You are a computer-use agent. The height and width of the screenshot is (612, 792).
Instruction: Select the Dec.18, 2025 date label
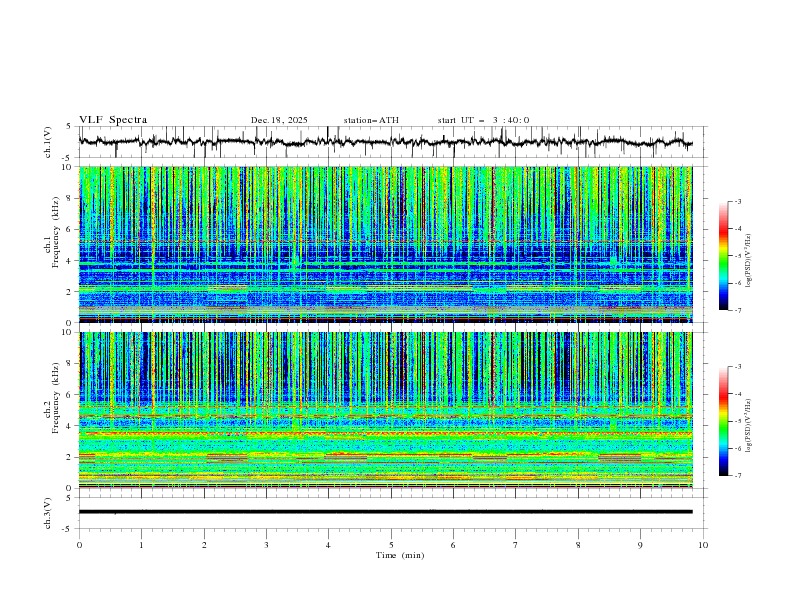(279, 120)
